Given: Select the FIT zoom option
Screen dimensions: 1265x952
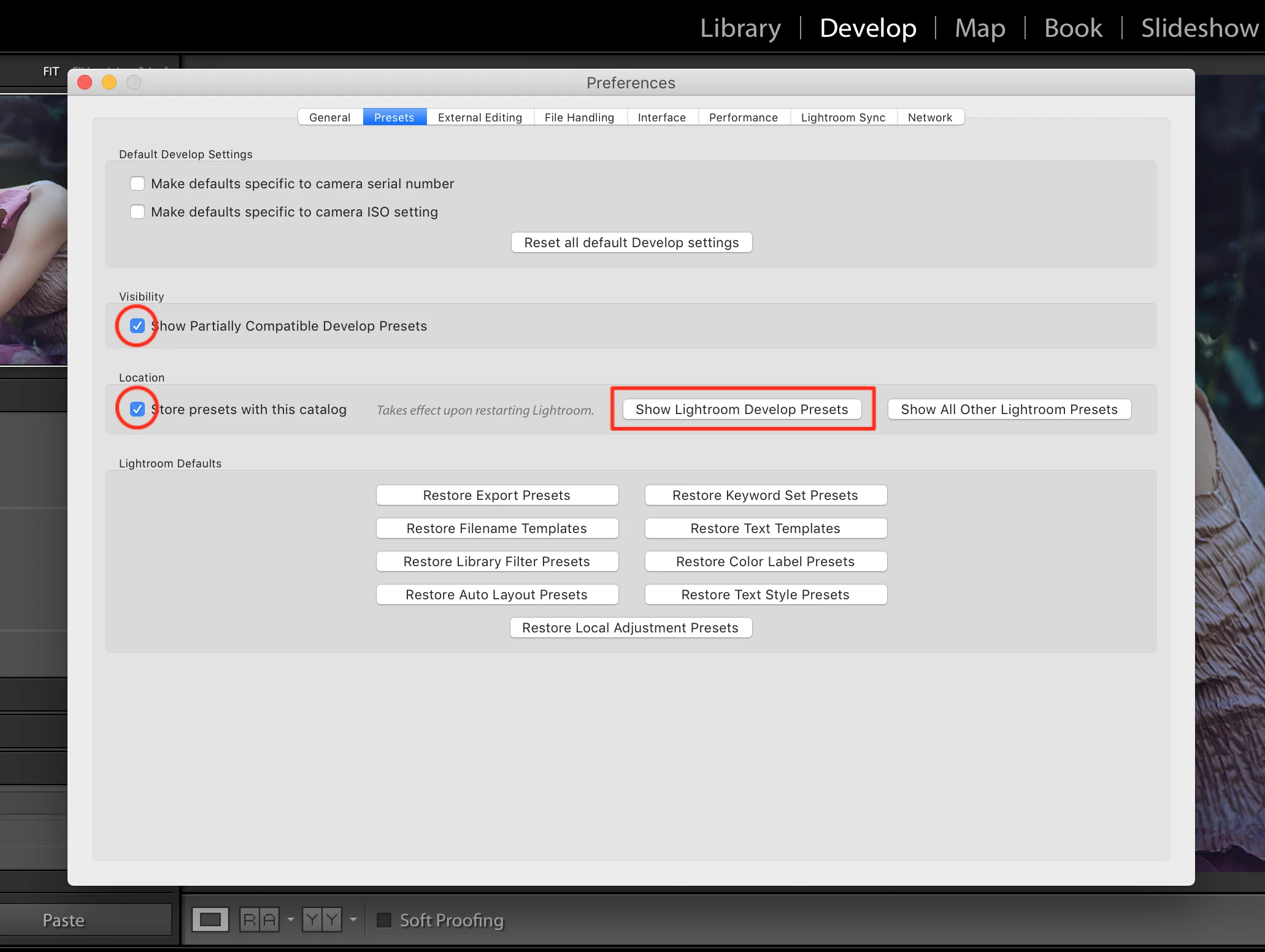Looking at the screenshot, I should [x=50, y=71].
